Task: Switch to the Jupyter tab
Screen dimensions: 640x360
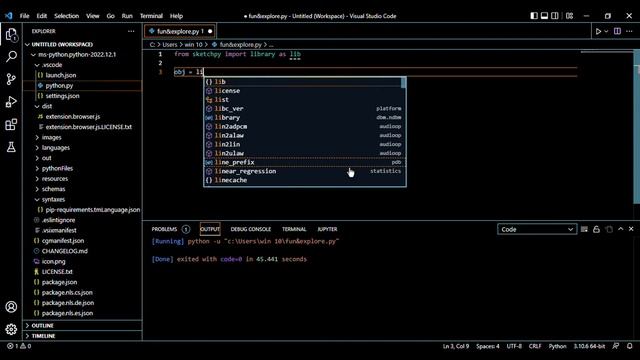Action: pos(327,229)
